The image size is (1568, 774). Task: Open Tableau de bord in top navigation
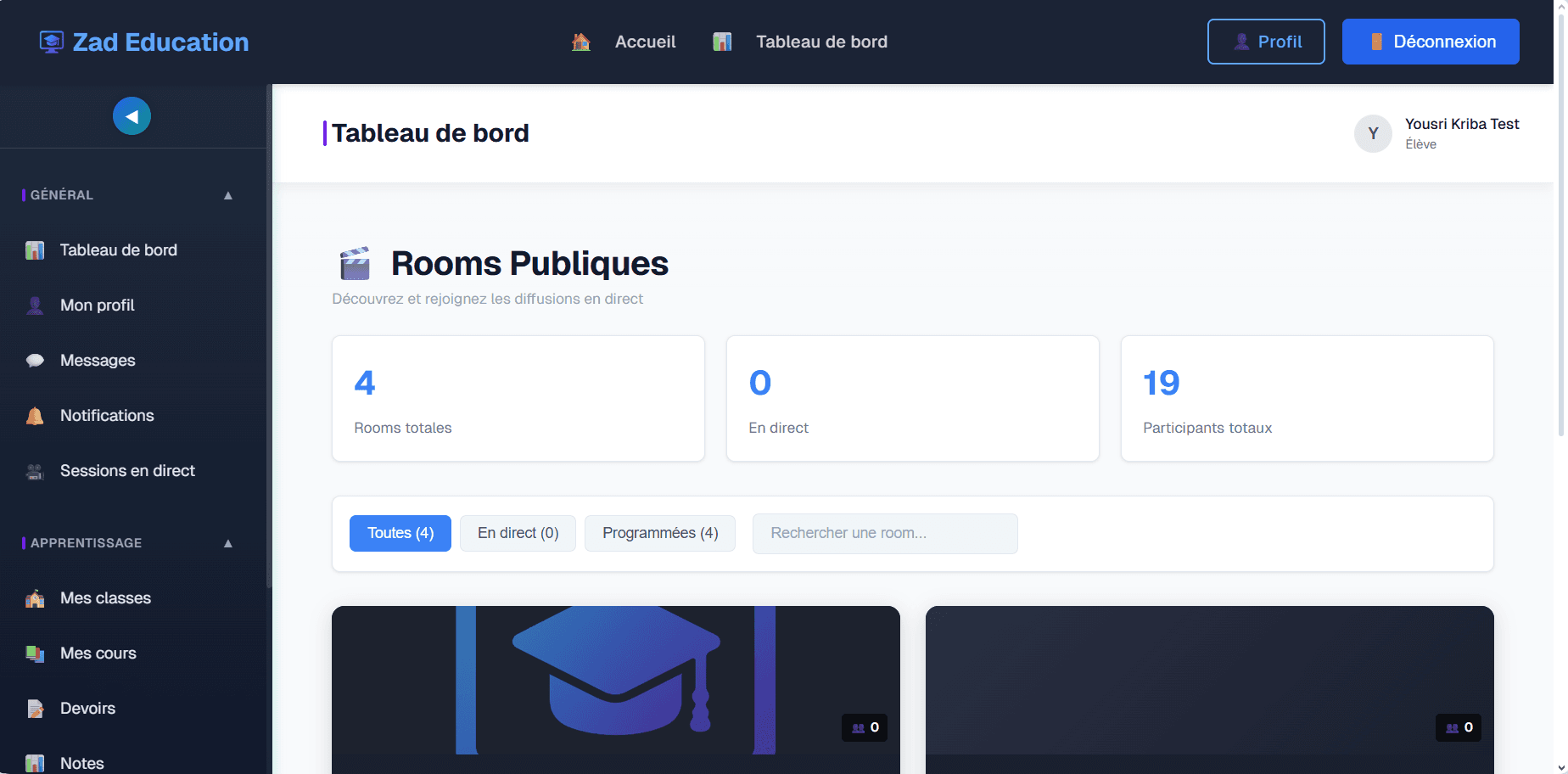820,42
